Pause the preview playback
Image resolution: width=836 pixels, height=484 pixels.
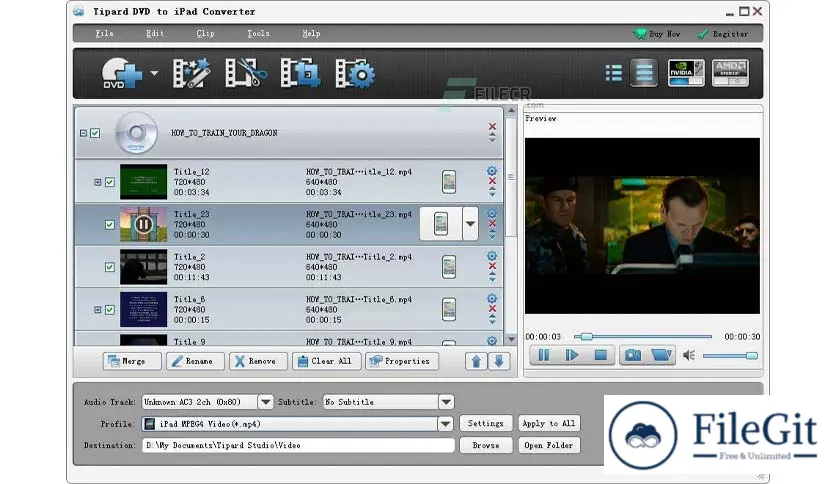click(x=544, y=355)
